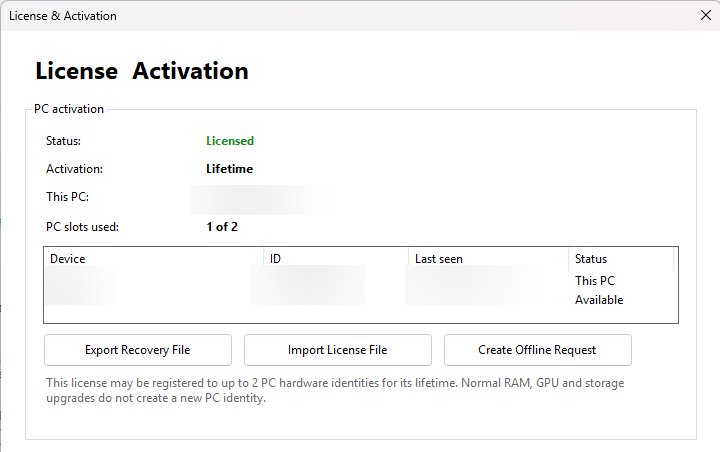The height and width of the screenshot is (452, 720).
Task: Click the license registration note text
Action: (335, 390)
